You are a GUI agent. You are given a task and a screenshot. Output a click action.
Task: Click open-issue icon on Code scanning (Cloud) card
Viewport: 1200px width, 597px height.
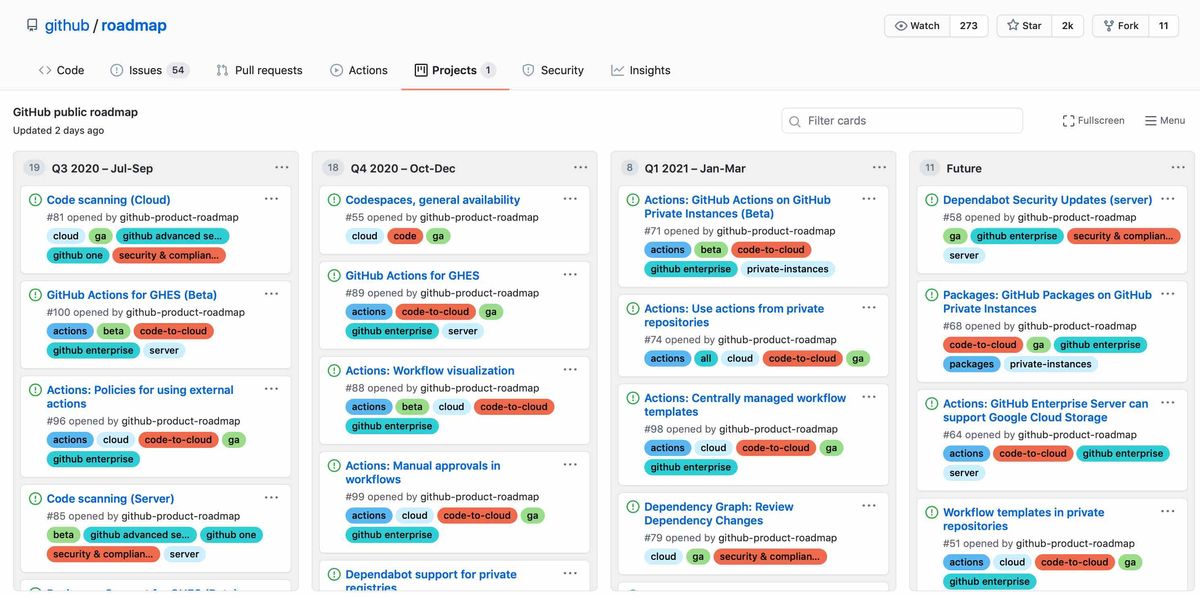35,200
